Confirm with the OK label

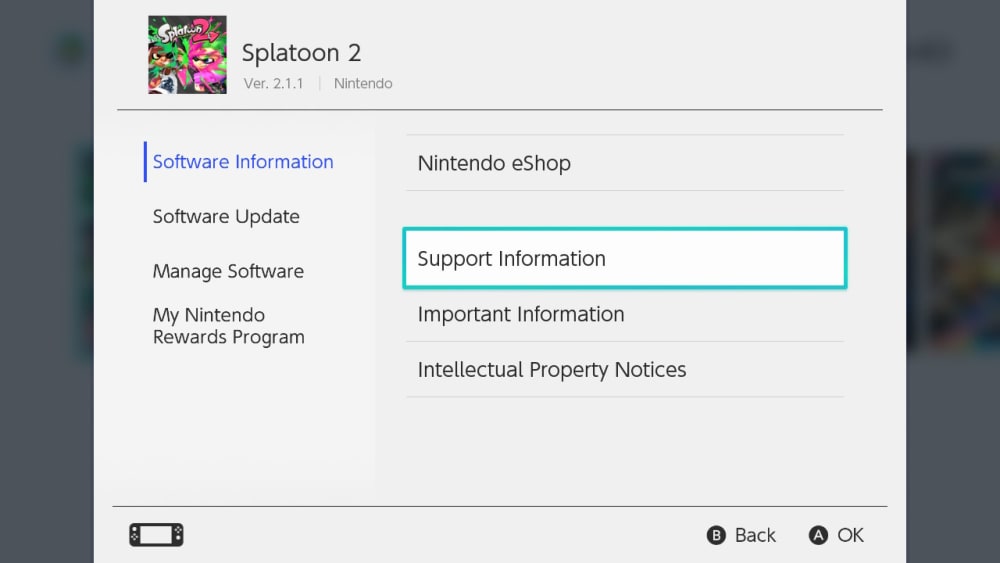pos(850,535)
